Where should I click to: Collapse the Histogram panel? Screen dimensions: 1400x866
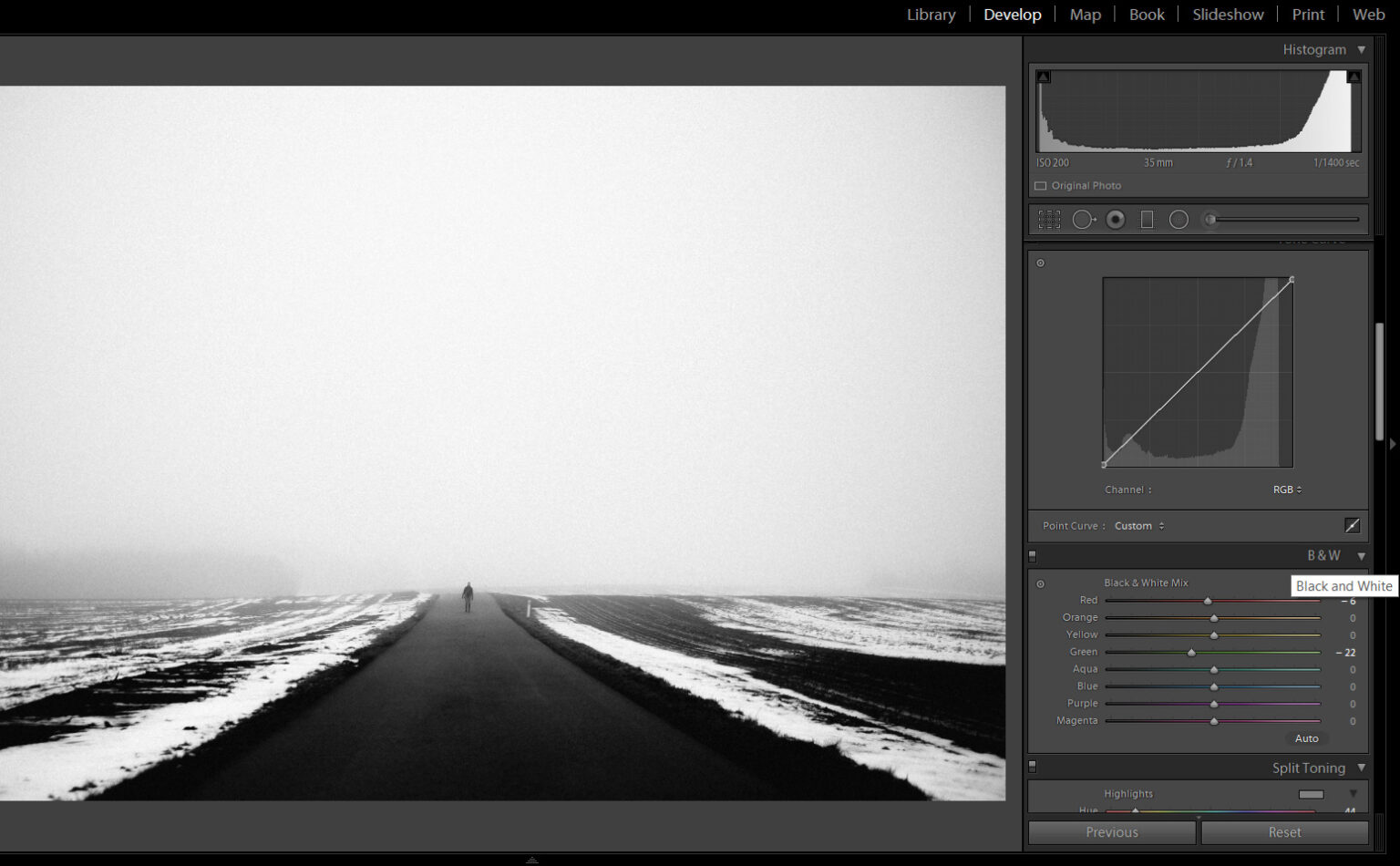(1361, 49)
